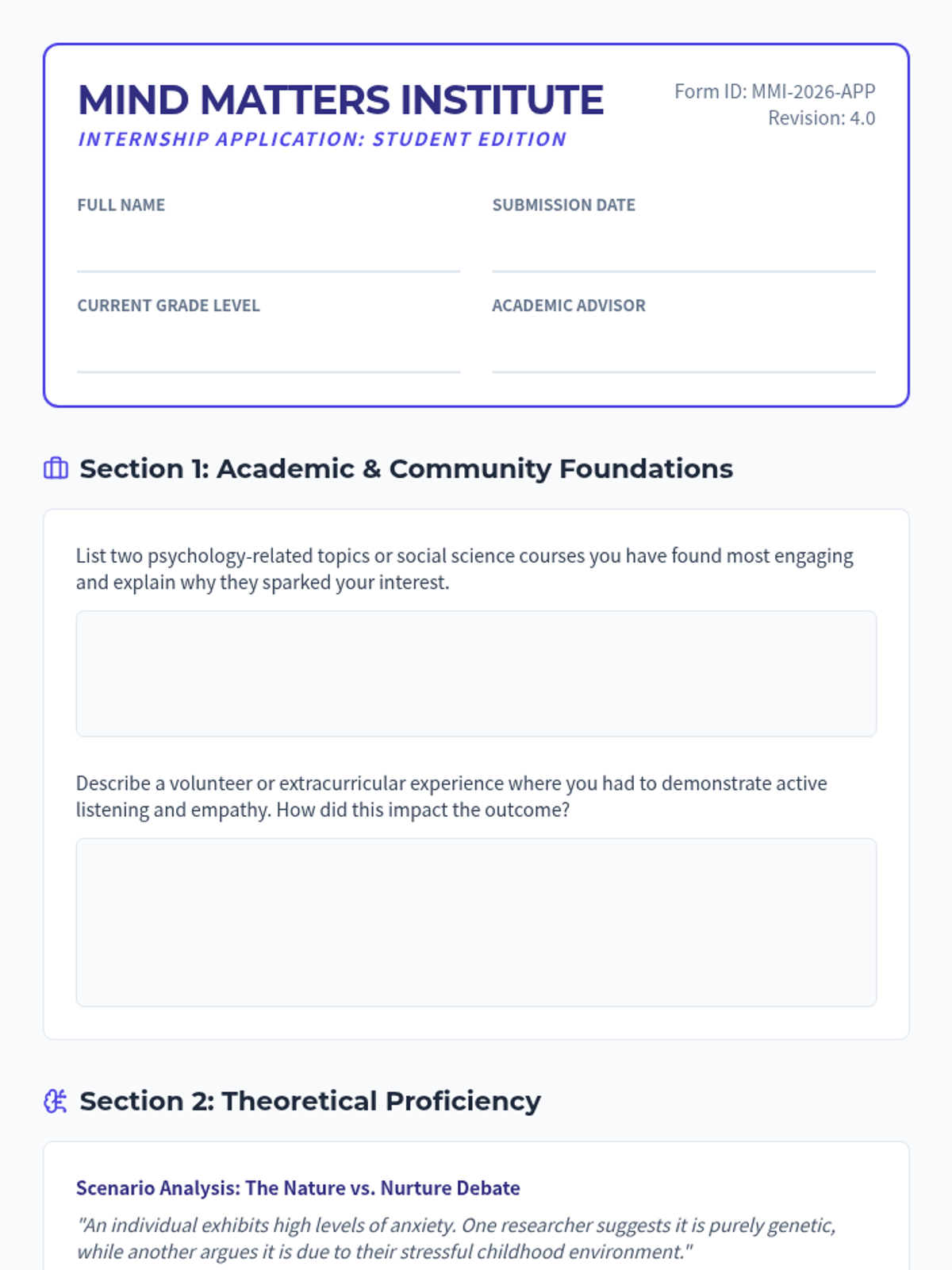Click the briefcase icon beside Section 1
Screen dimensions: 952x1270
click(56, 468)
